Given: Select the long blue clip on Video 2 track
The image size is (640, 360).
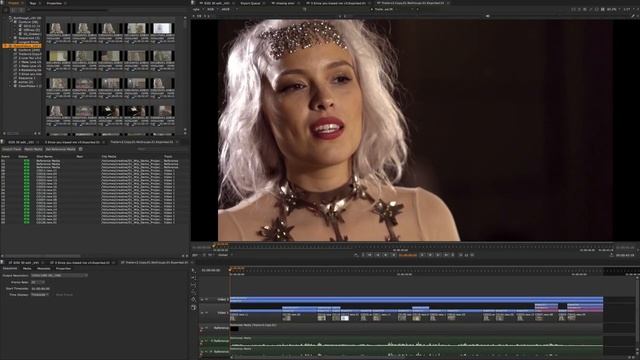Looking at the screenshot, I should (416, 300).
